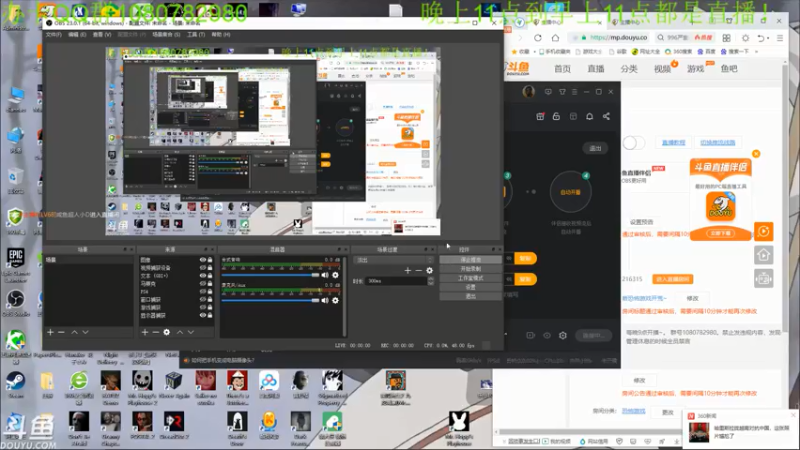Flip the white switch on the Douyu page
Screen dimensions: 800x450
click(x=634, y=142)
